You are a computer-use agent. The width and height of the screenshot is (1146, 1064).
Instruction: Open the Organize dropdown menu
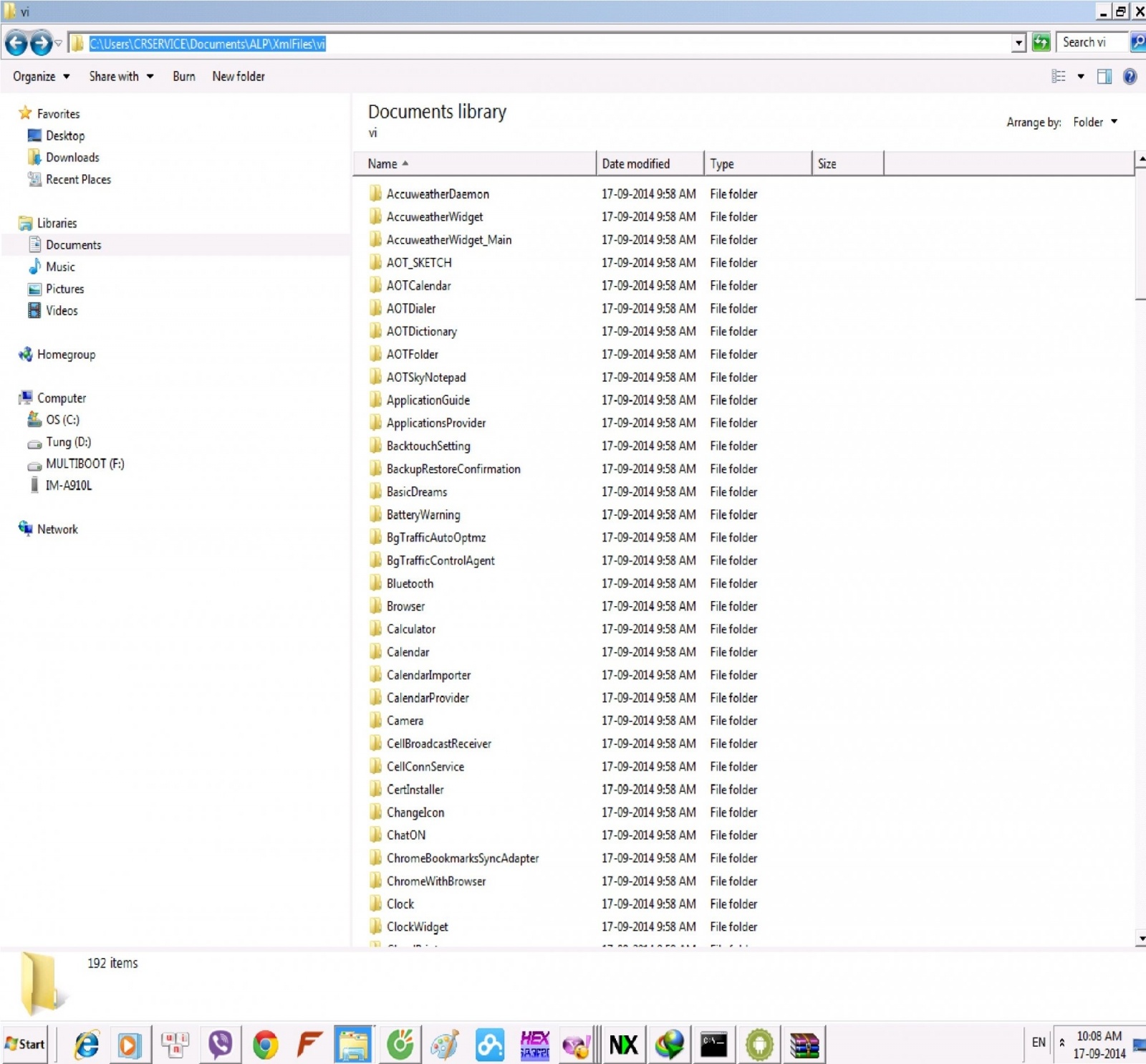point(42,77)
